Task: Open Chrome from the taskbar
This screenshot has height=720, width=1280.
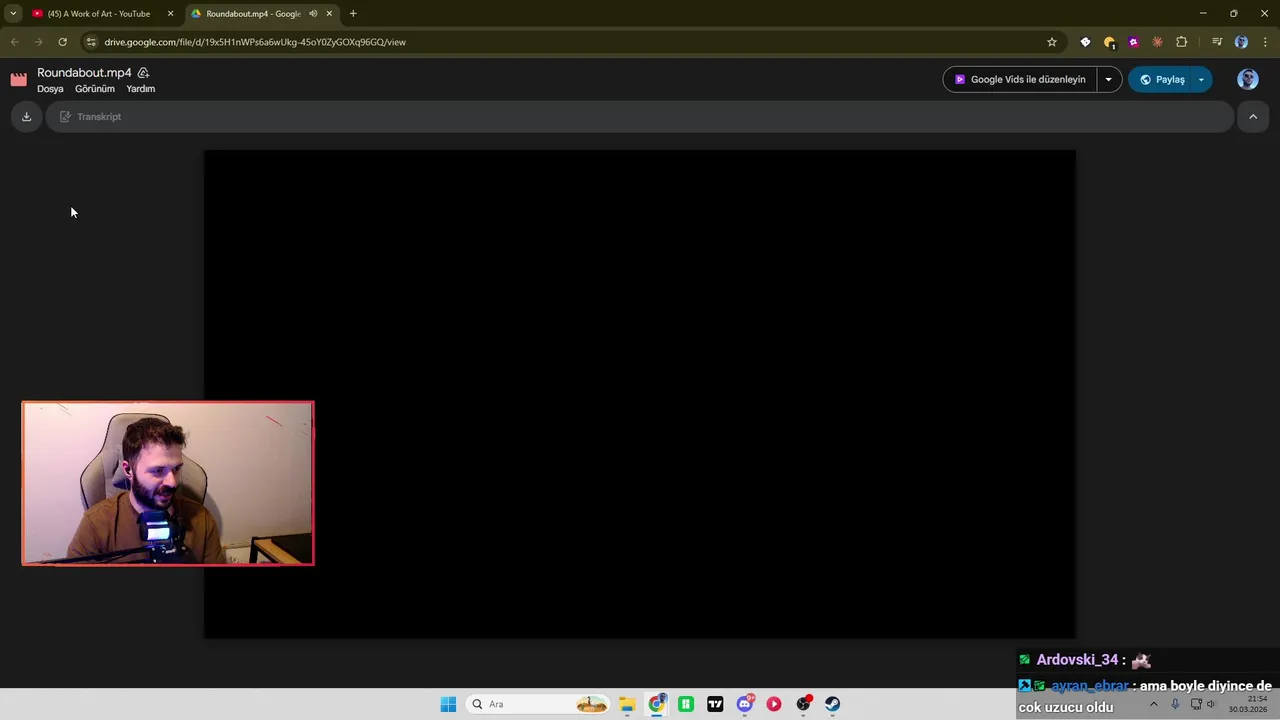Action: click(656, 704)
